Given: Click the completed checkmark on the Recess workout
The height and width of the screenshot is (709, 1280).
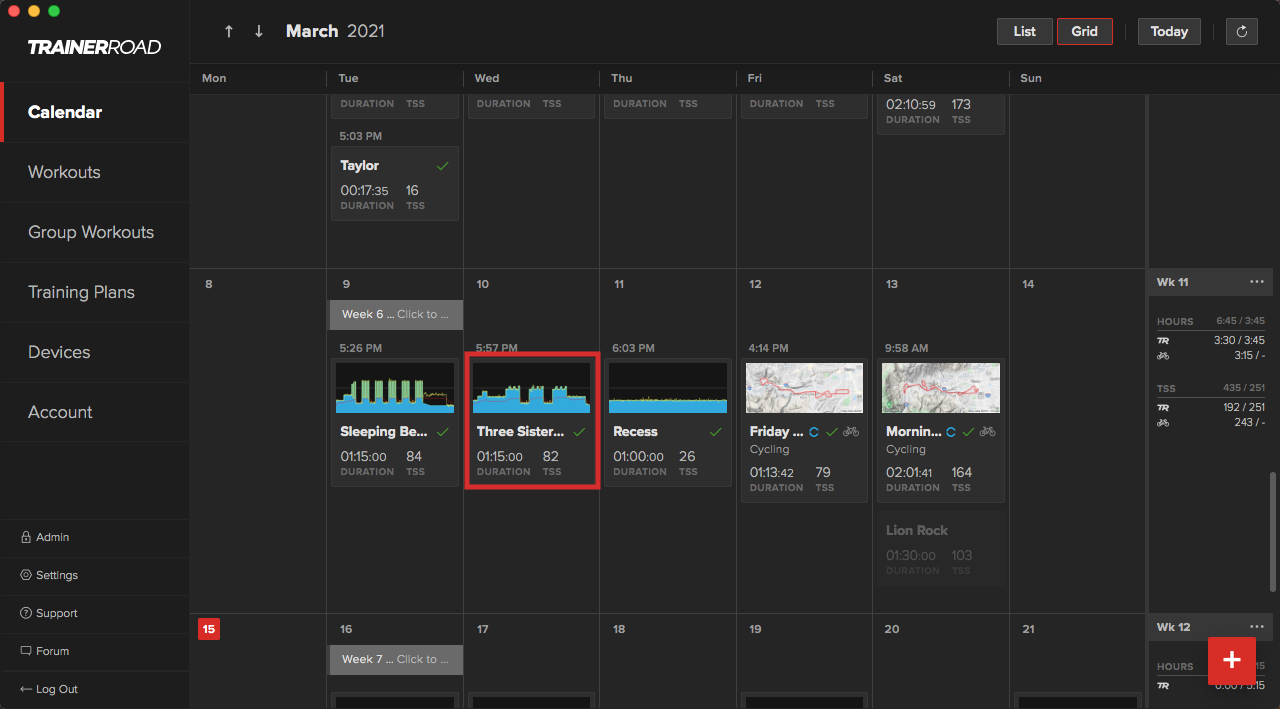Looking at the screenshot, I should 715,432.
